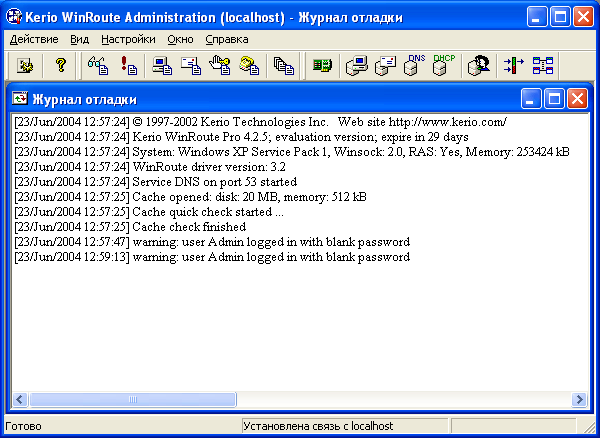This screenshot has height=438, width=600.
Task: Close the Журнал отладки inner window
Action: [x=577, y=99]
